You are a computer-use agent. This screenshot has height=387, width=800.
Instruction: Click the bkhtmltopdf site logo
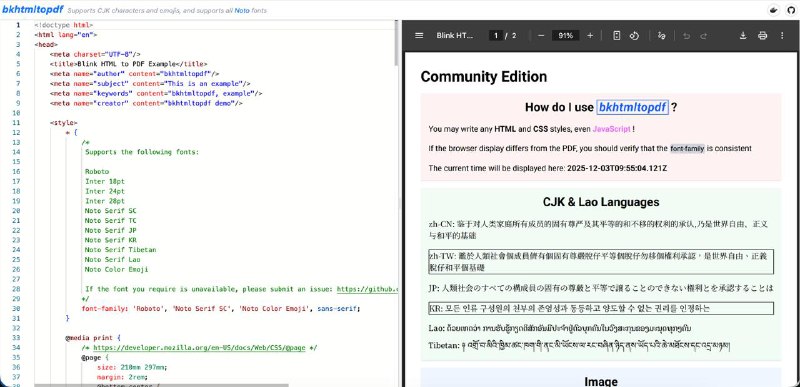(33, 9)
